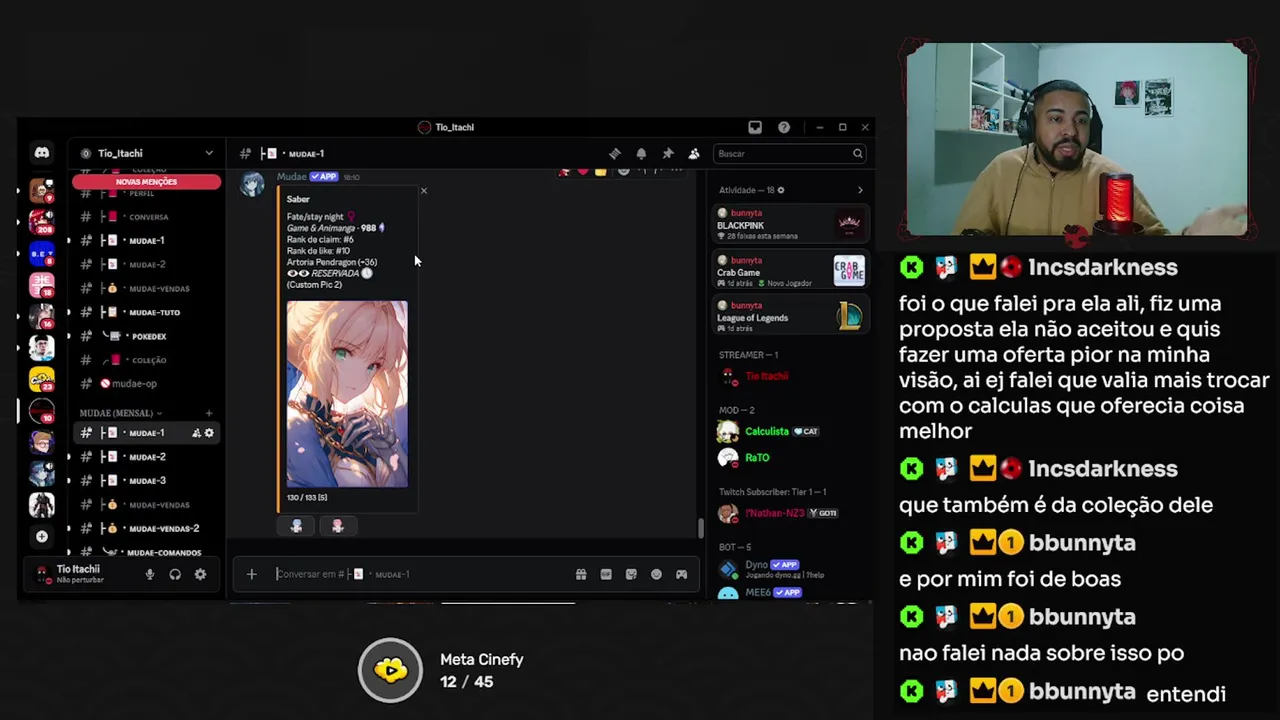Open server icon with 16 badge
The width and height of the screenshot is (1280, 720).
point(41,316)
